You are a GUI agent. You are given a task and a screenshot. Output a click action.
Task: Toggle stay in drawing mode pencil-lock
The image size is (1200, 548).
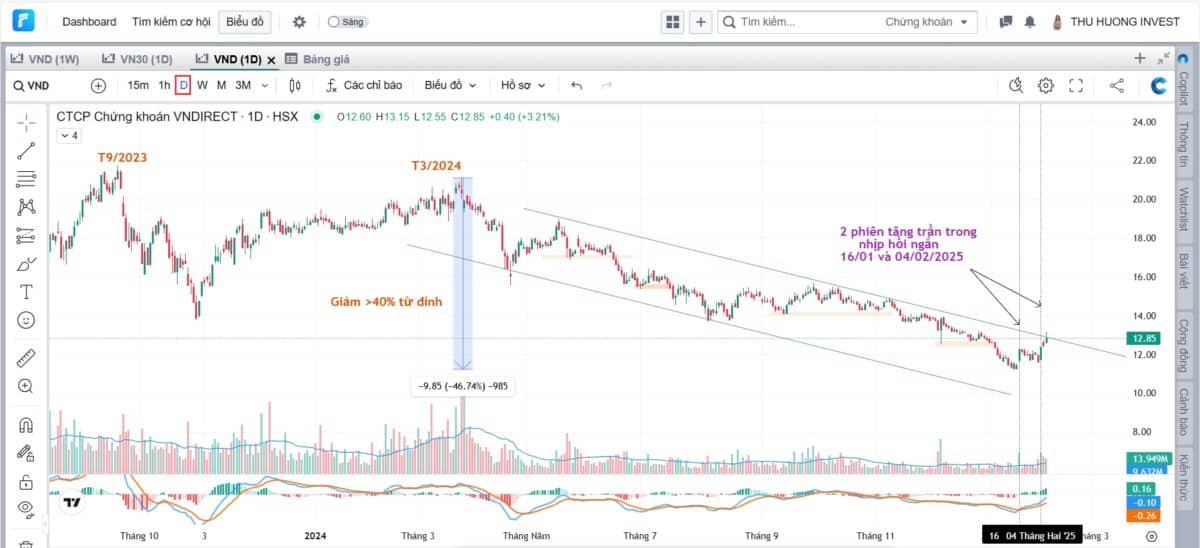click(26, 453)
